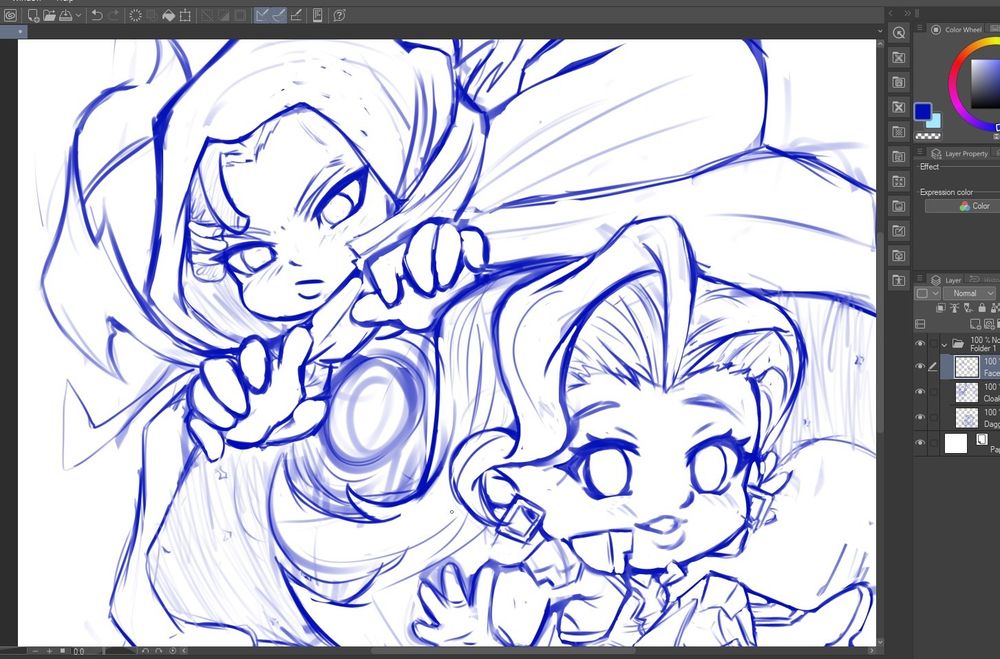
Task: Open the layer palette color dropdown
Action: pos(928,293)
